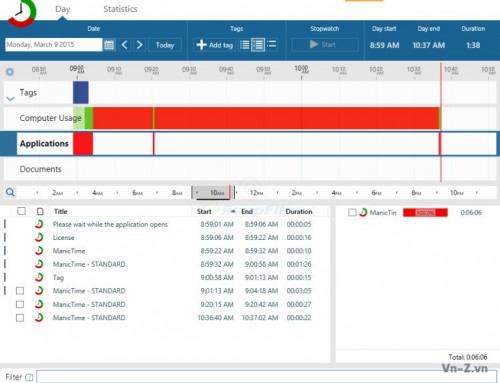The height and width of the screenshot is (383, 500).
Task: Toggle the select-all checkbox in list header
Action: point(21,211)
